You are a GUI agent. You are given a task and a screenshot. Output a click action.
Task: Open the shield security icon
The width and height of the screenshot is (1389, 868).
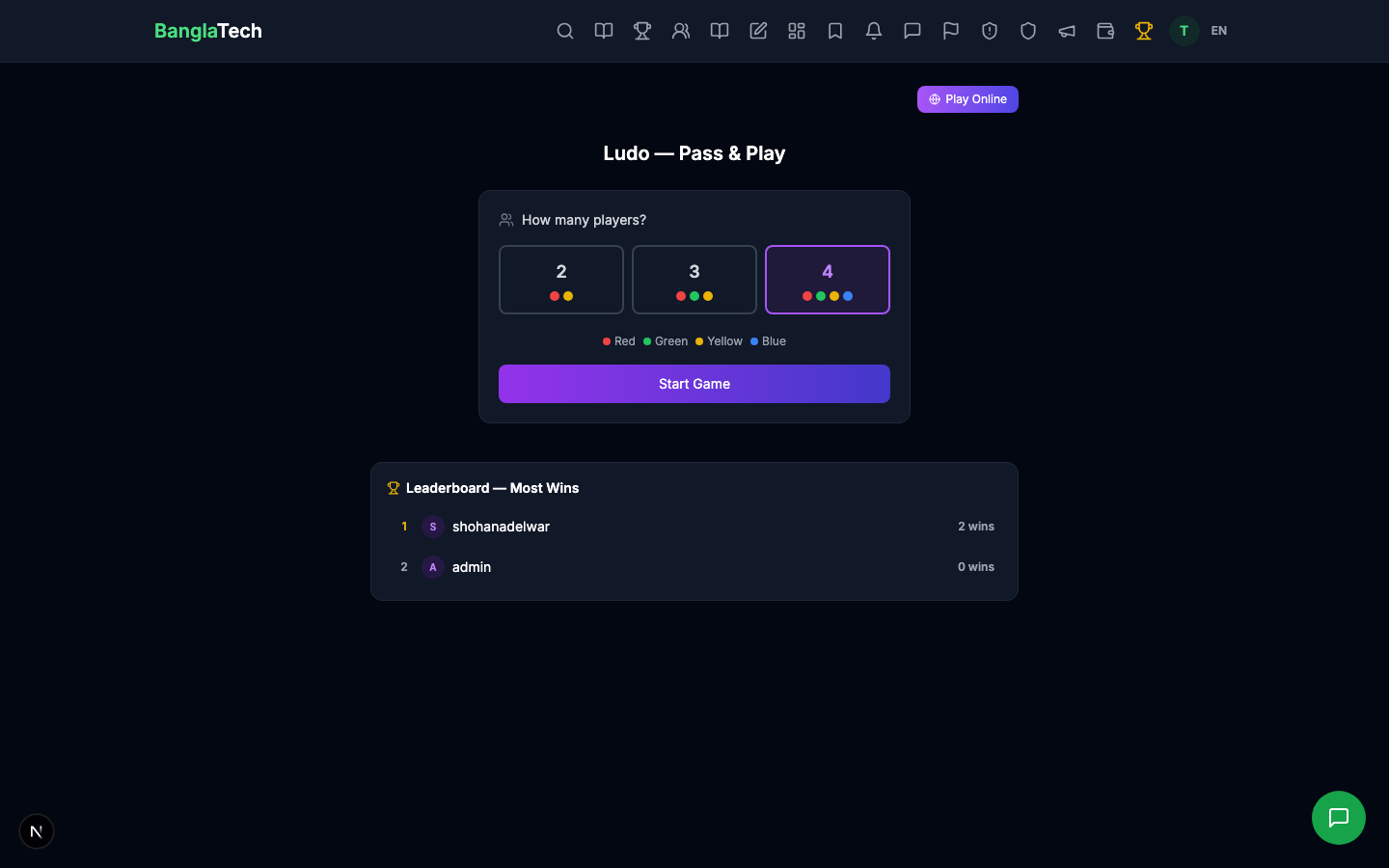(1028, 31)
